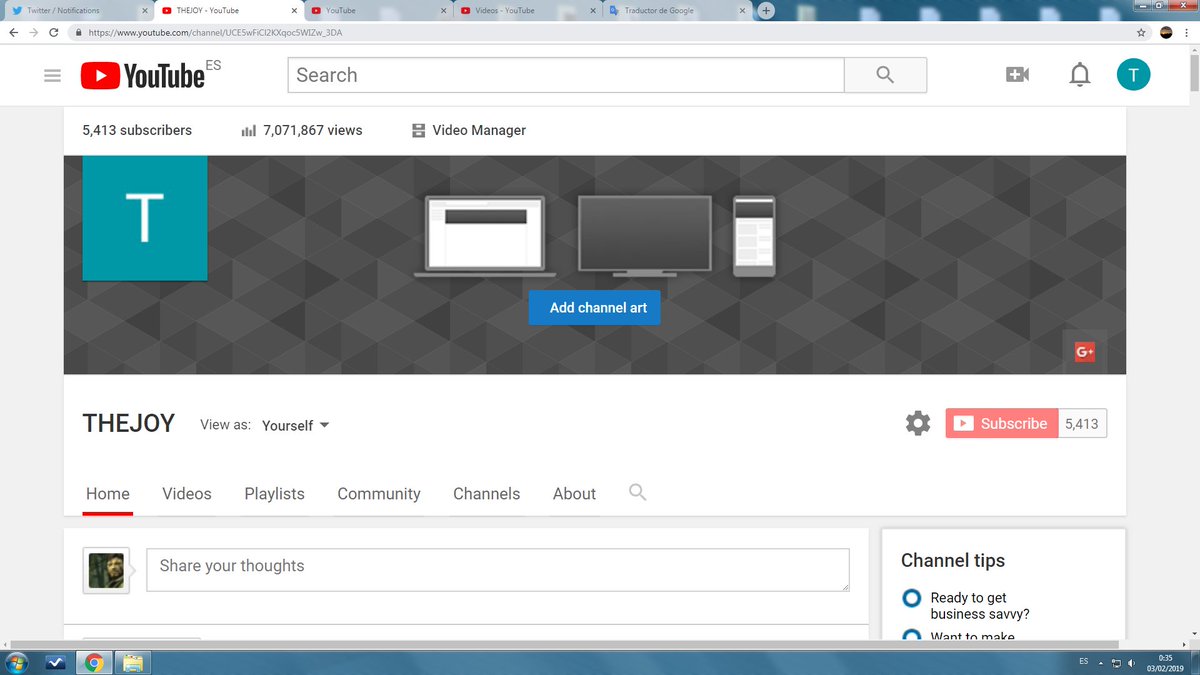The image size is (1200, 675).
Task: Click the magnifier search button
Action: coord(885,75)
